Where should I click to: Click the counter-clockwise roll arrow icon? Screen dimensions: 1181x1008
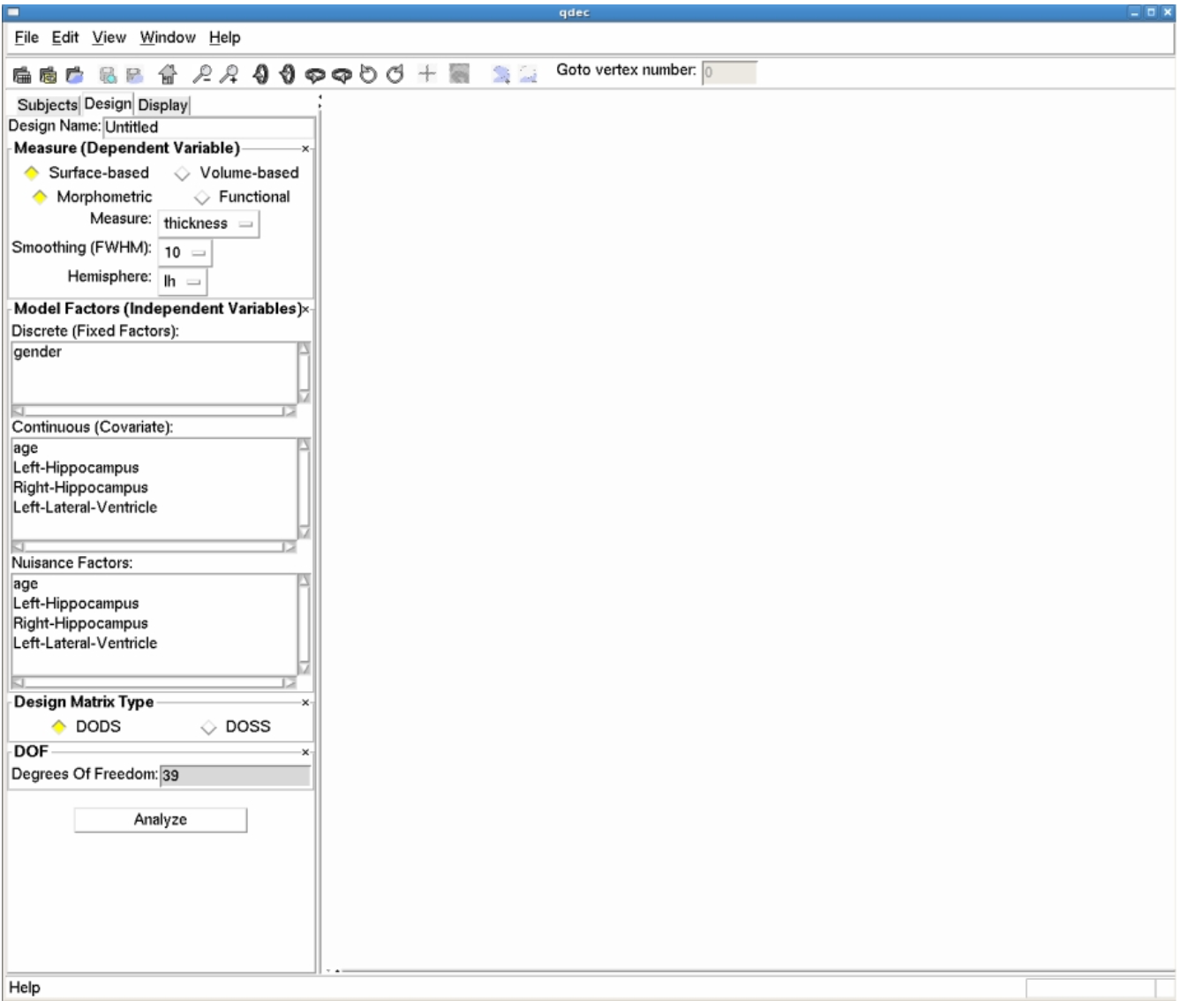[x=368, y=74]
